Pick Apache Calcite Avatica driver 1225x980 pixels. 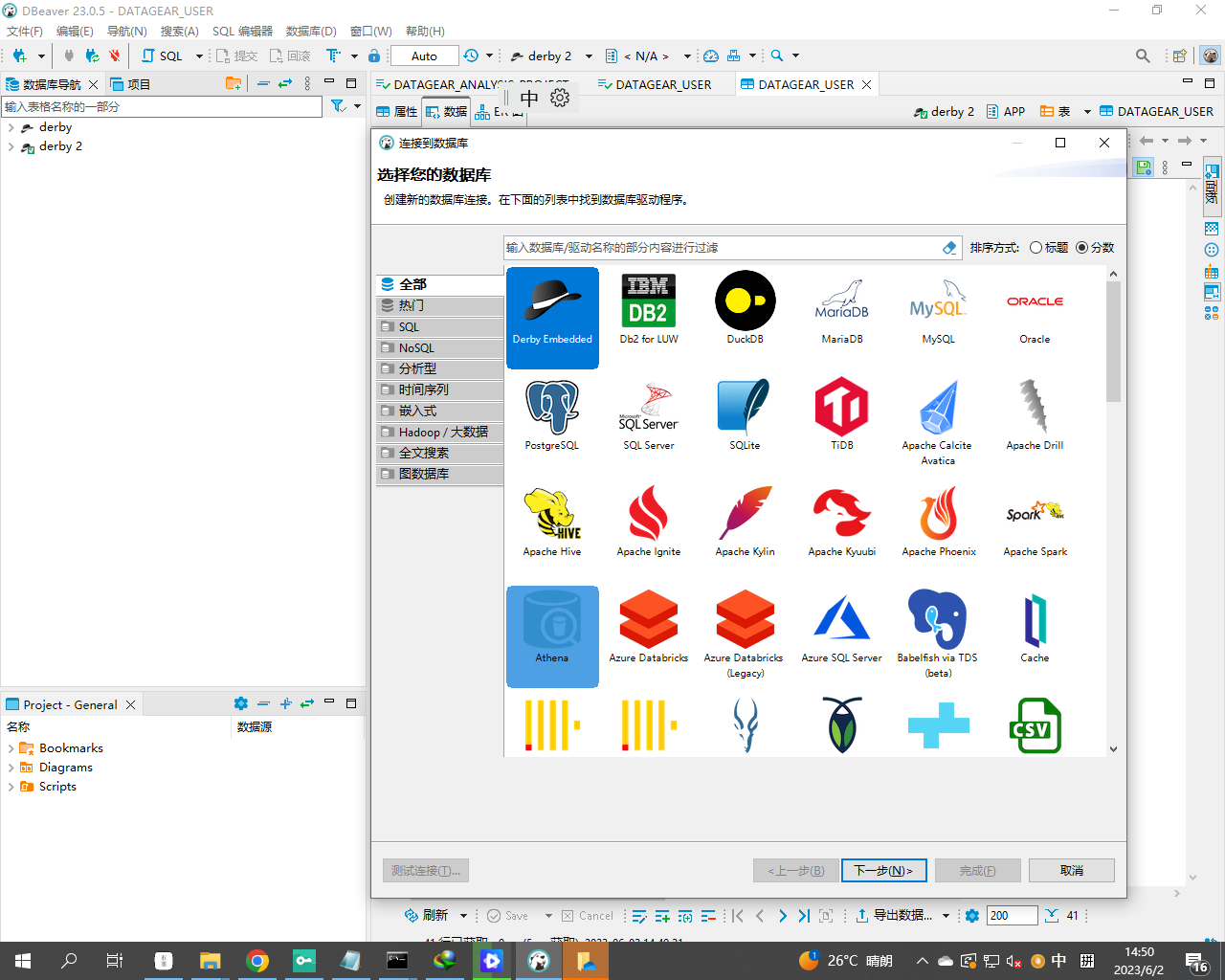[938, 423]
